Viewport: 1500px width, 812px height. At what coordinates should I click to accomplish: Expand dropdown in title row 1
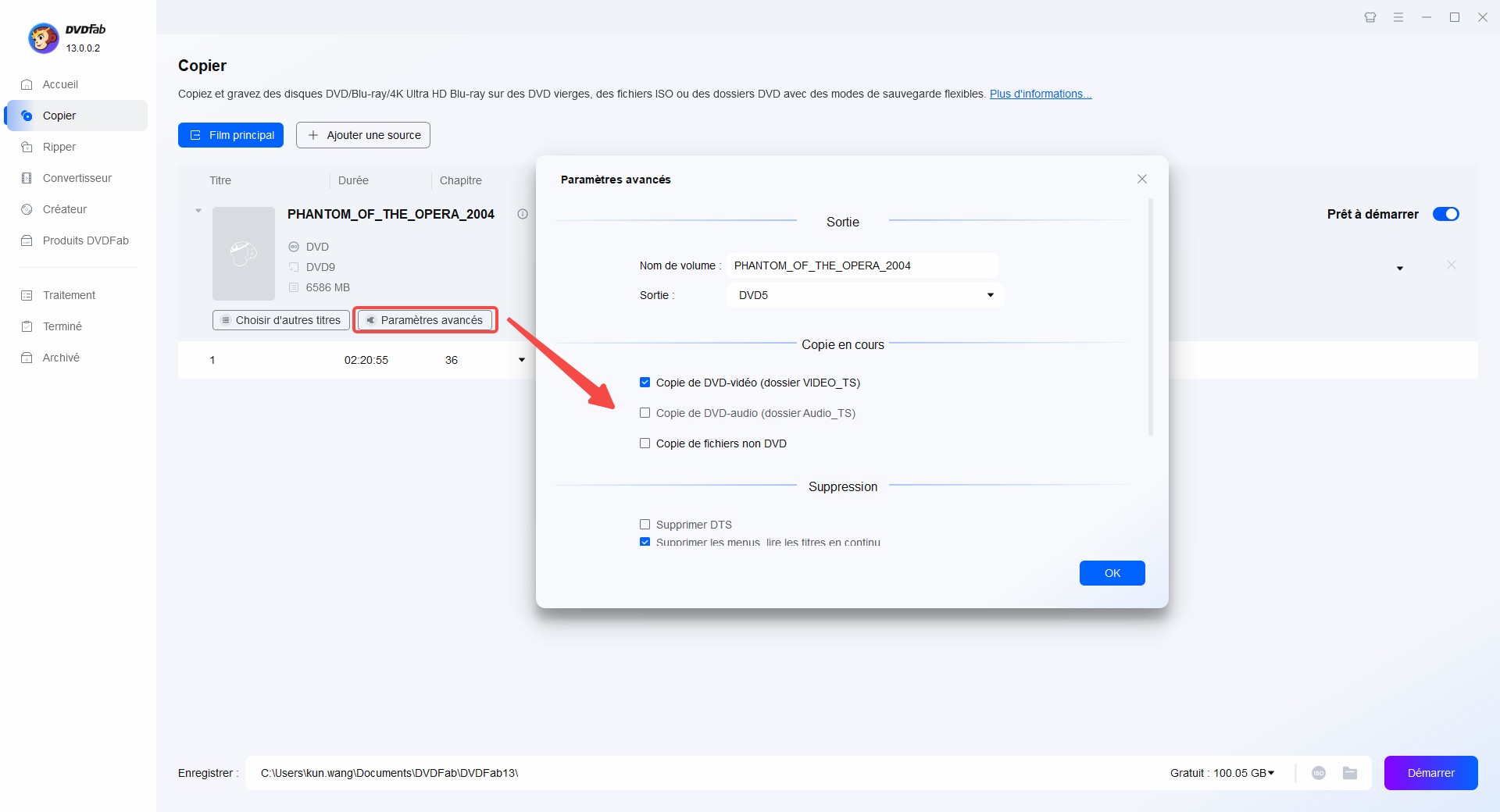[x=522, y=360]
